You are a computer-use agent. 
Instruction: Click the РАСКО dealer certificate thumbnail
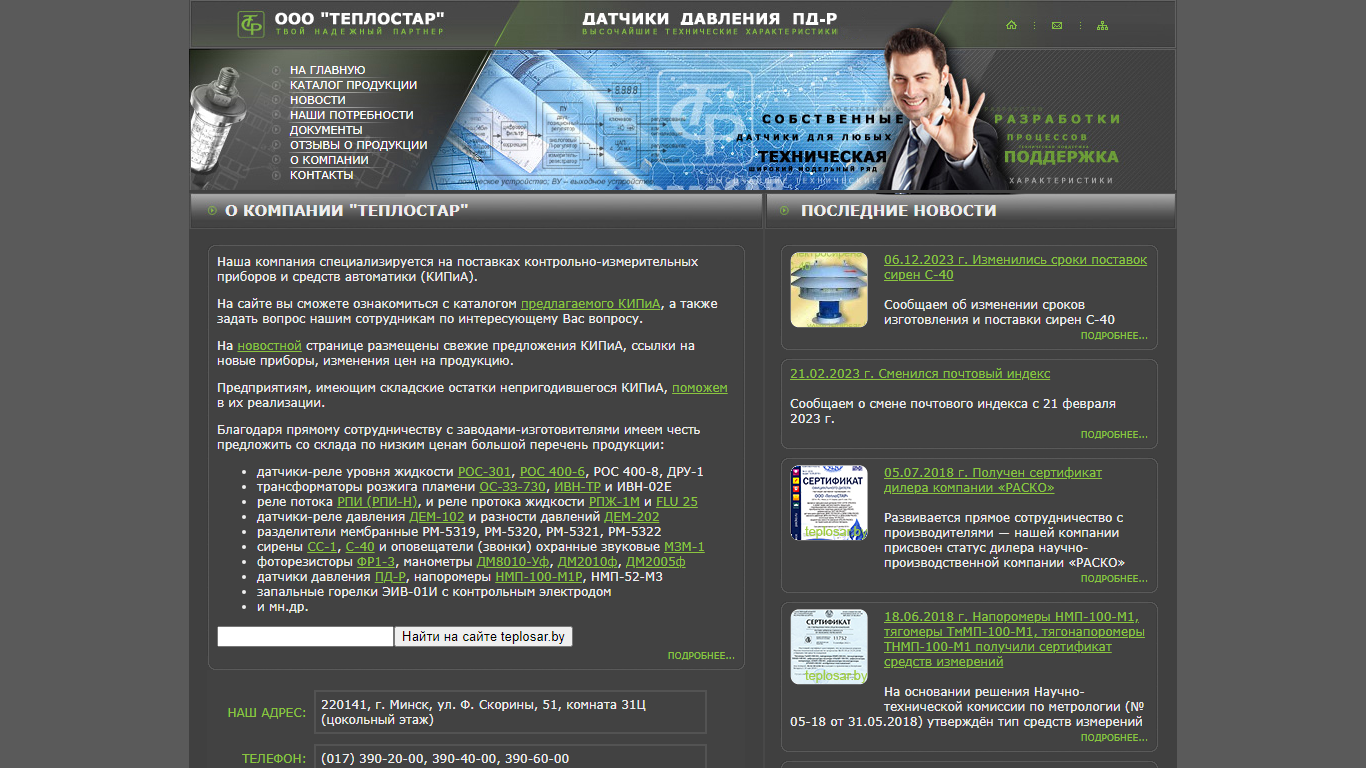[829, 502]
